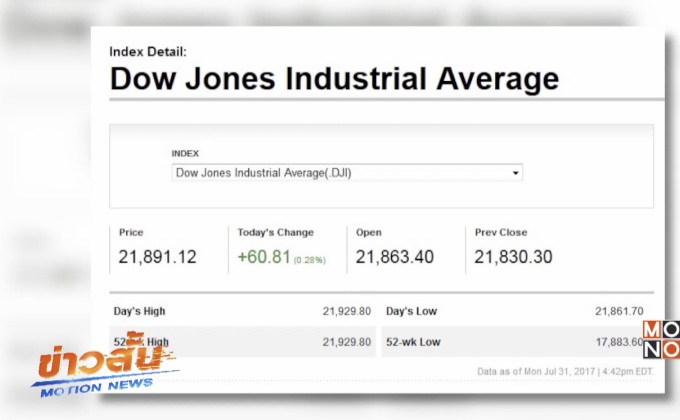Select the Prev Close value 21,830.30
The width and height of the screenshot is (680, 420).
tap(513, 257)
